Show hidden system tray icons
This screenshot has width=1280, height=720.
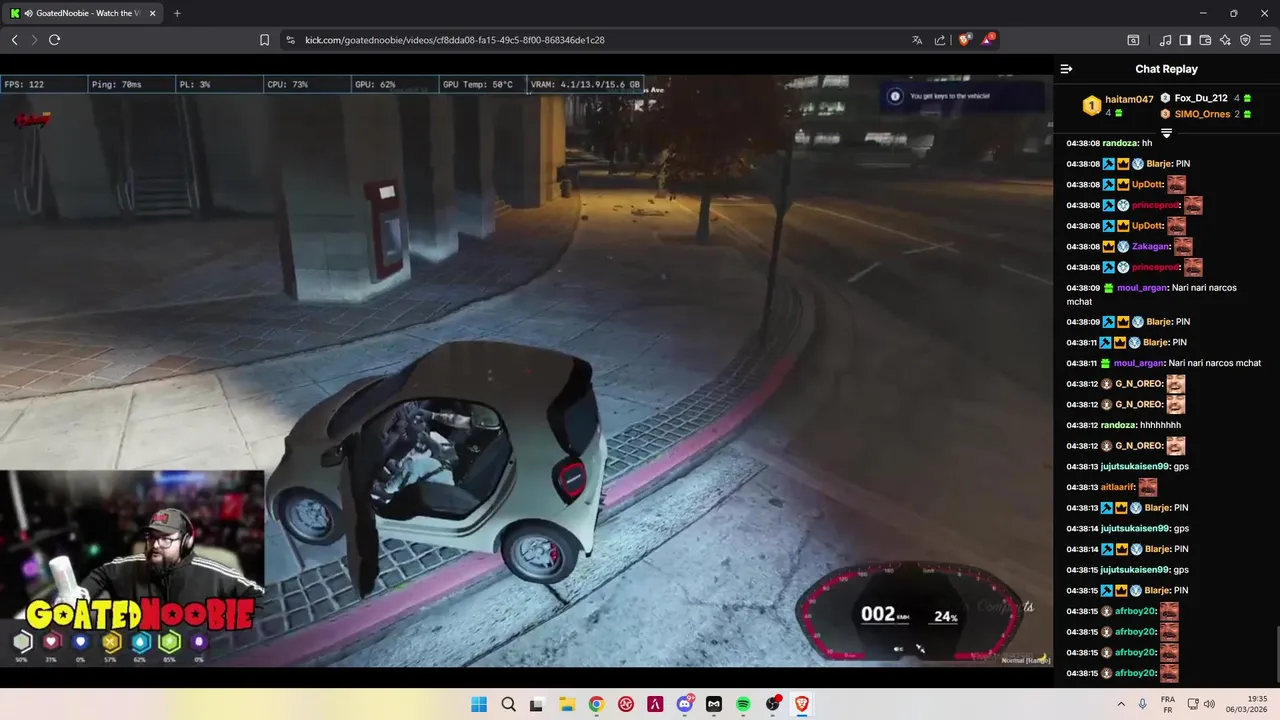coord(1120,704)
